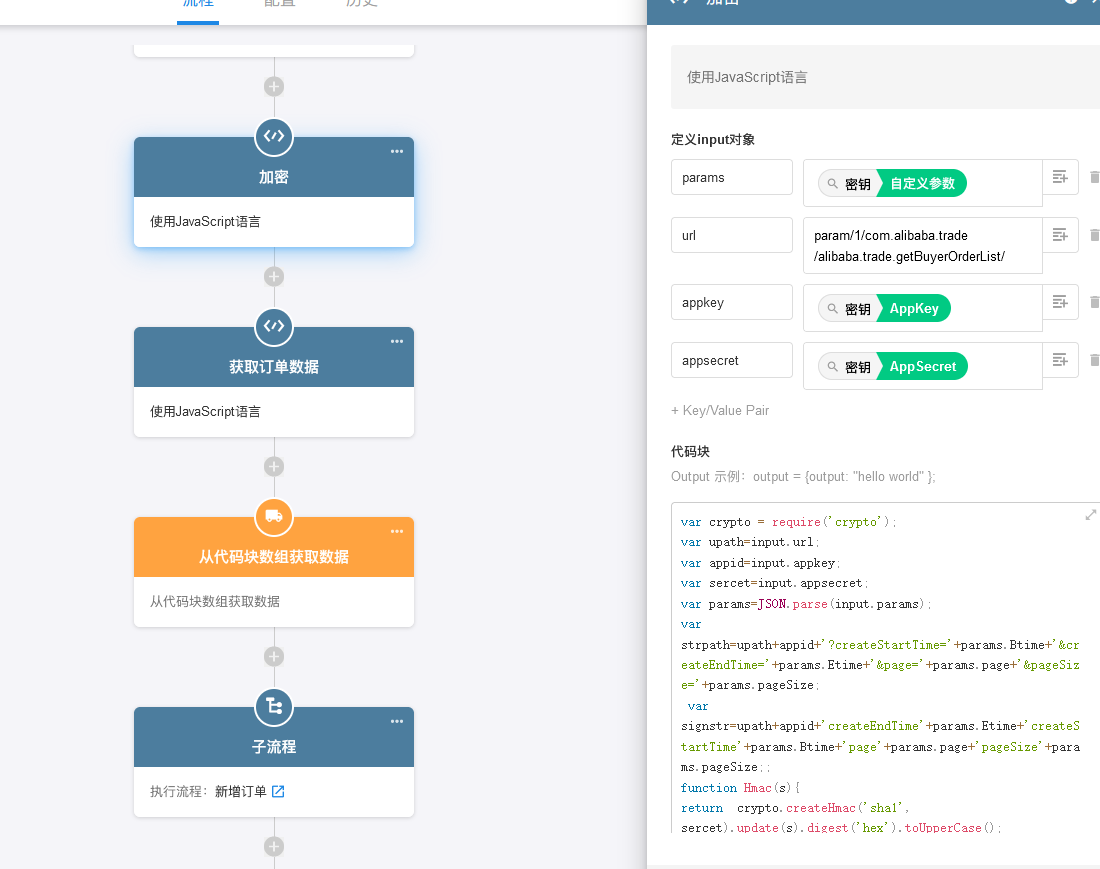The width and height of the screenshot is (1100, 869).
Task: Click the + Key/Value Pair link
Action: (x=720, y=410)
